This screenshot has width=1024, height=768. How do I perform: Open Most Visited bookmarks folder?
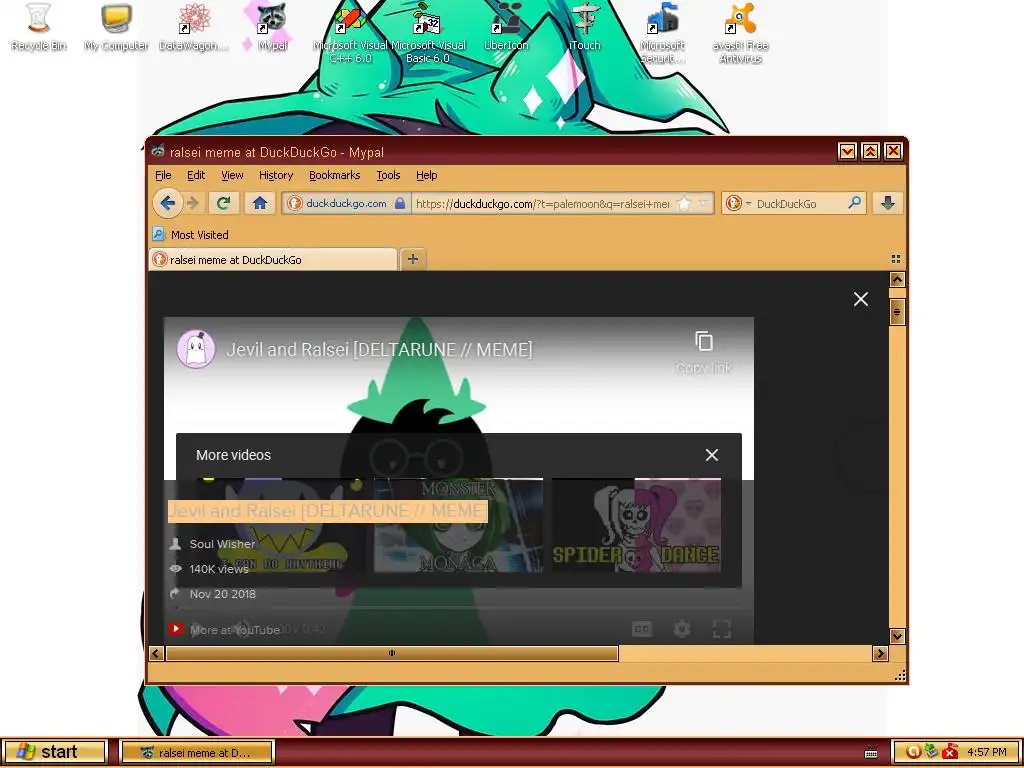coord(191,234)
